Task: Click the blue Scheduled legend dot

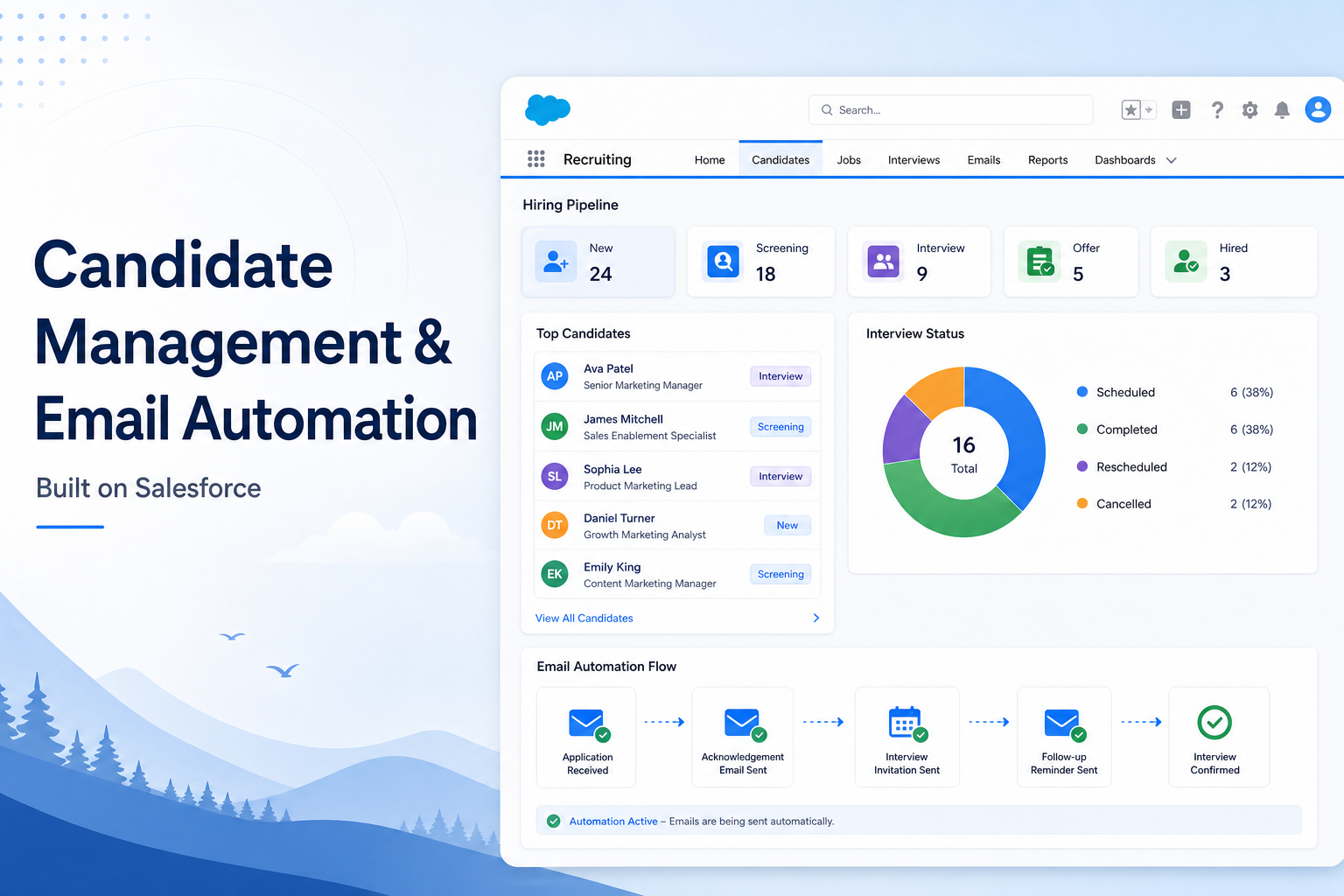Action: point(1082,392)
